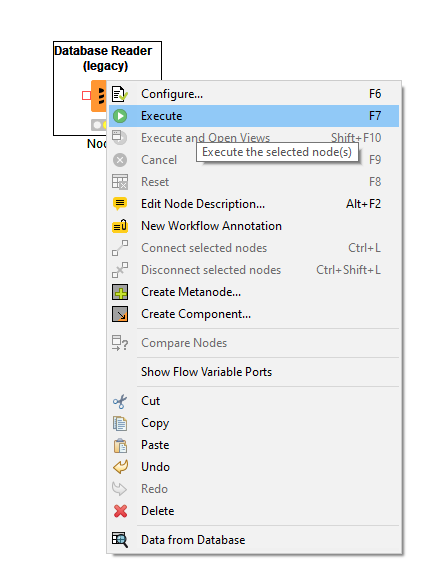Choose Execute and Open Views entry
The image size is (422, 571).
tap(254, 138)
